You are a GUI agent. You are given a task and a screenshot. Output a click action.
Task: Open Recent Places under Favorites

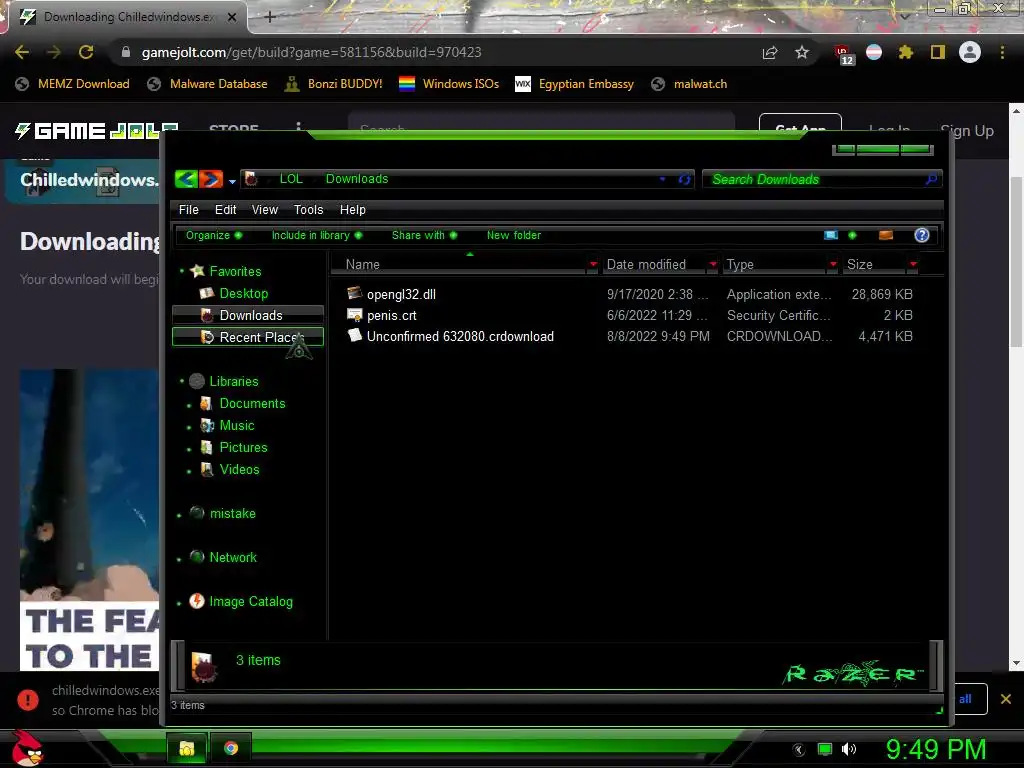(248, 337)
